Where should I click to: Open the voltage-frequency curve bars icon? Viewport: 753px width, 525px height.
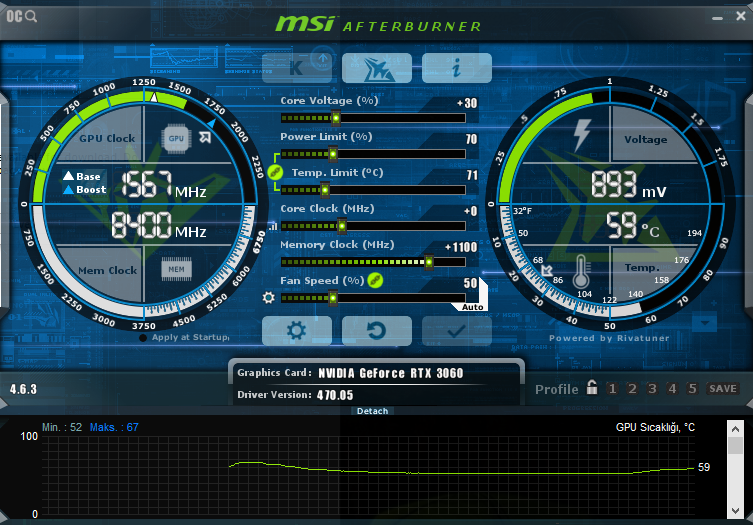pyautogui.click(x=273, y=226)
